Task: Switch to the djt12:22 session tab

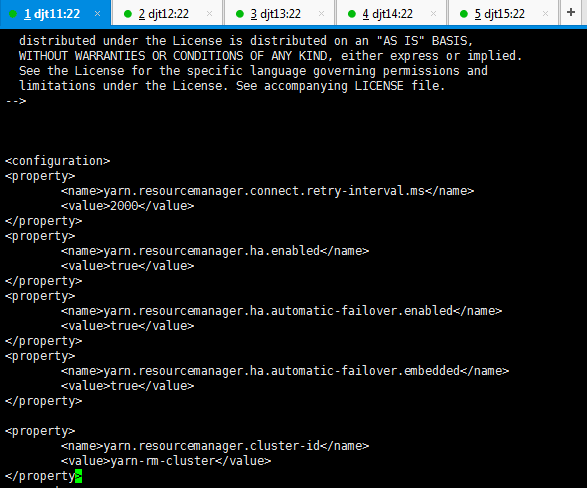Action: [167, 14]
